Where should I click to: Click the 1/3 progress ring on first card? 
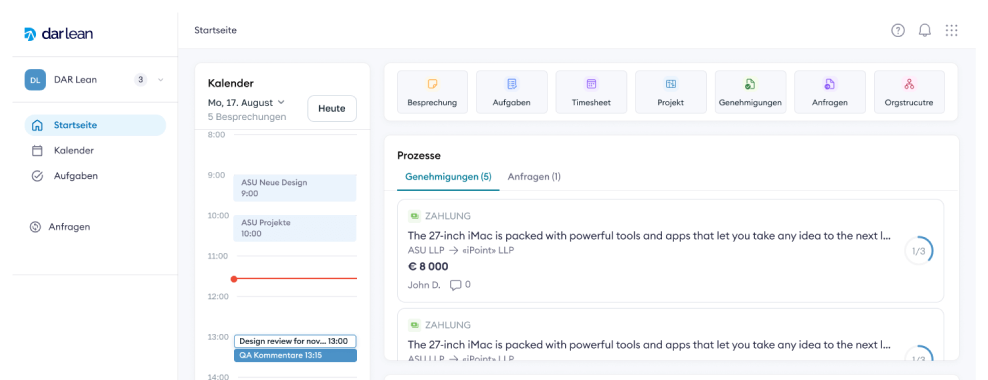click(918, 251)
